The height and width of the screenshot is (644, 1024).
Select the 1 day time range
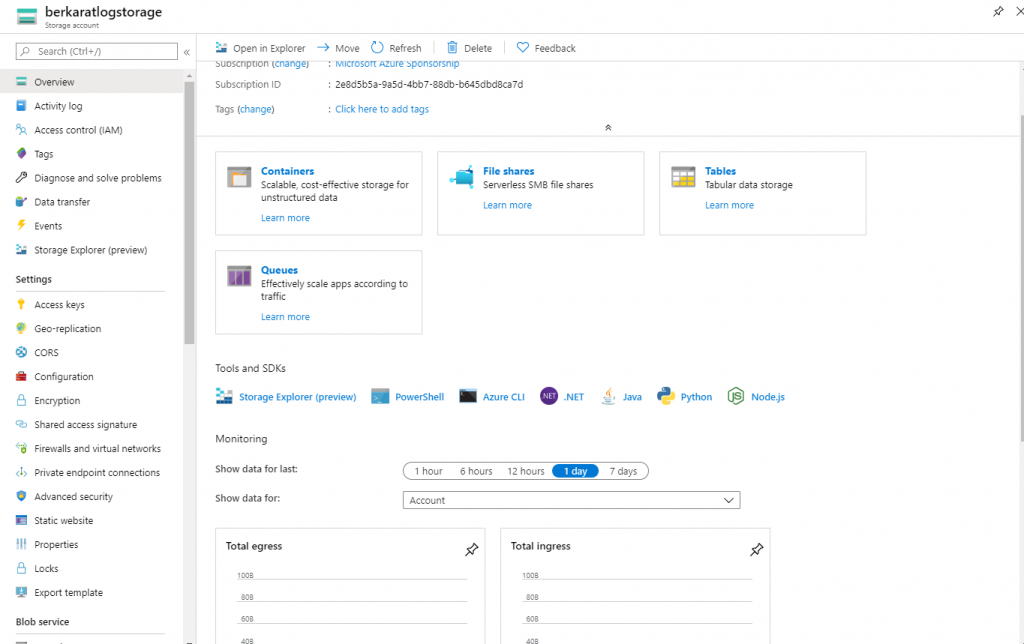click(575, 471)
